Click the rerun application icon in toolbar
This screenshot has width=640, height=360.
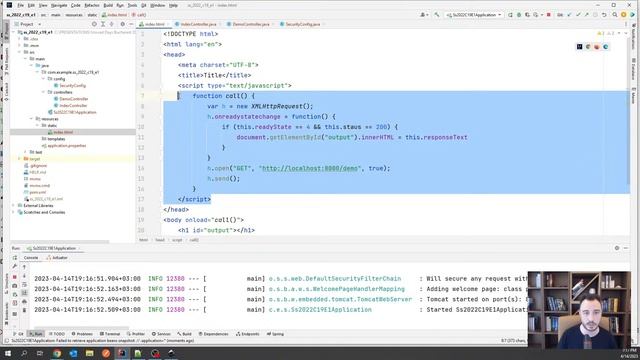click(510, 15)
